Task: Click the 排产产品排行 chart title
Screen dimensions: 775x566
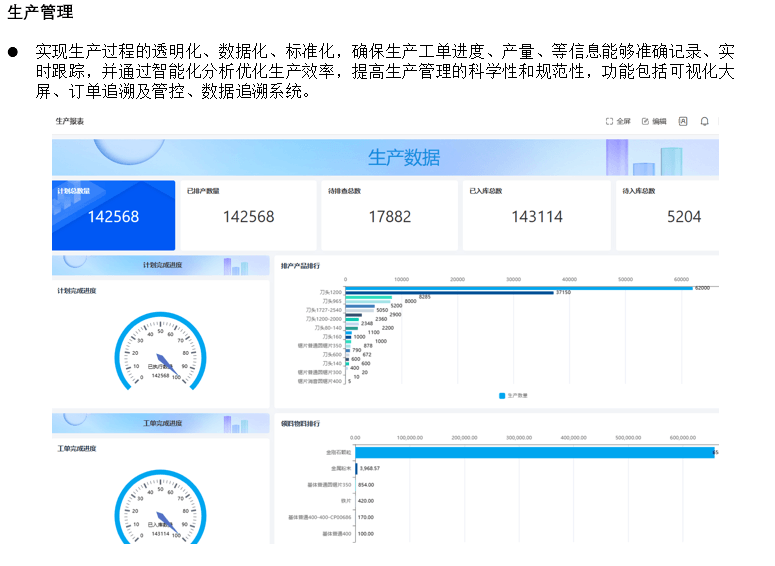Action: (x=300, y=266)
